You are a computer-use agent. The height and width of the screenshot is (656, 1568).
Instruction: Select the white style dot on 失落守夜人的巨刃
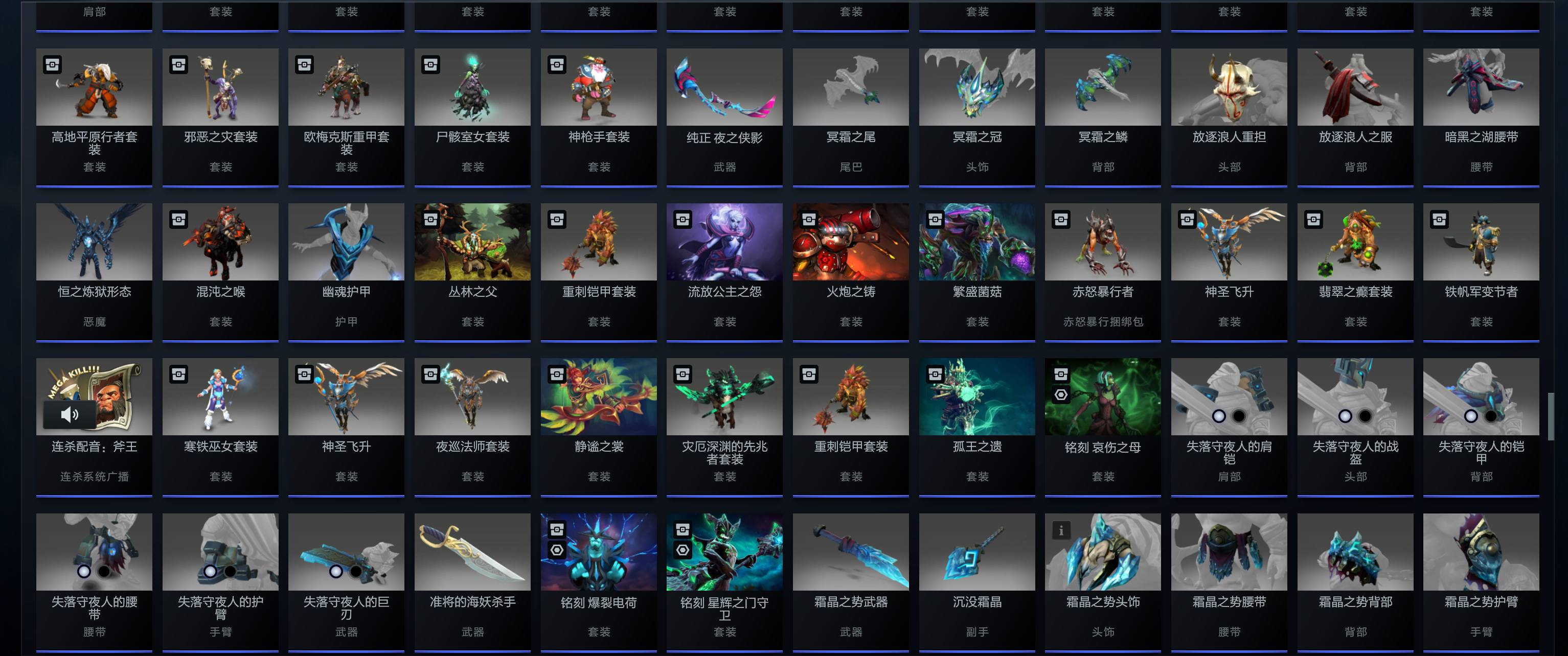coord(336,571)
